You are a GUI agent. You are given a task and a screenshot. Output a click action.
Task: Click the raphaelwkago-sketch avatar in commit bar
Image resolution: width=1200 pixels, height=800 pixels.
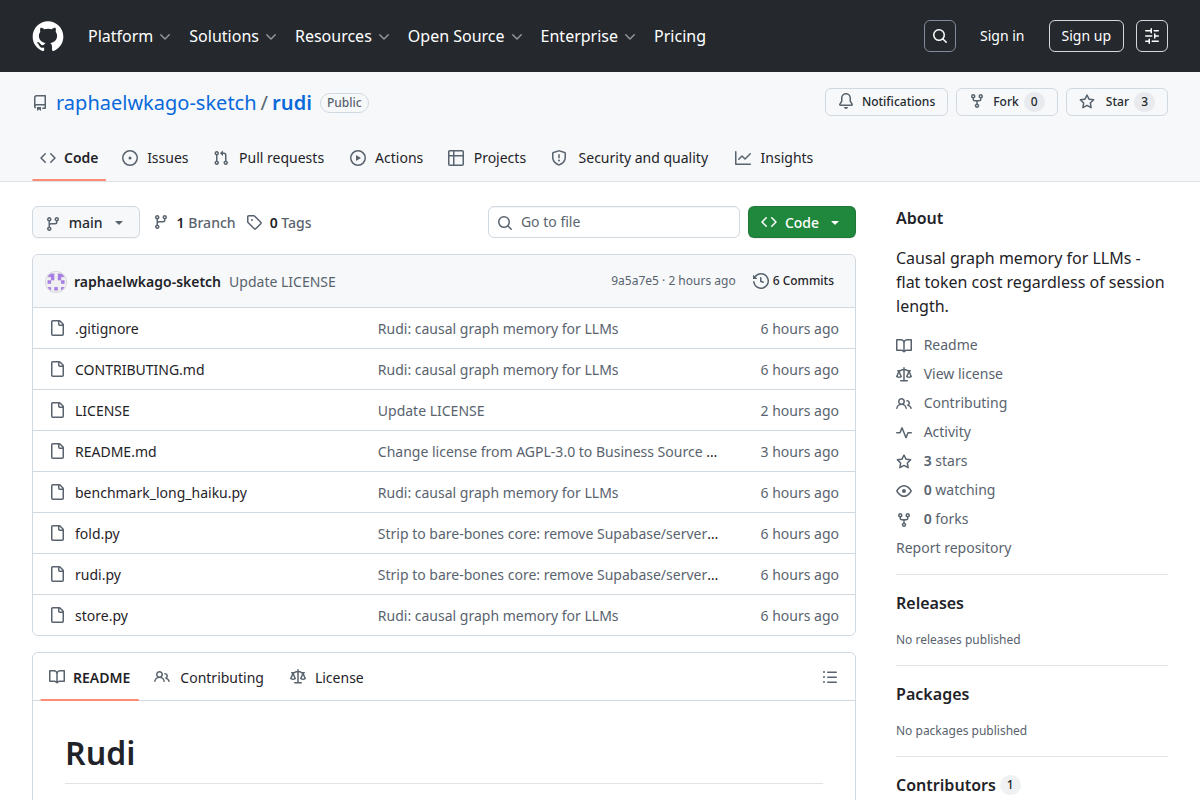pos(56,282)
